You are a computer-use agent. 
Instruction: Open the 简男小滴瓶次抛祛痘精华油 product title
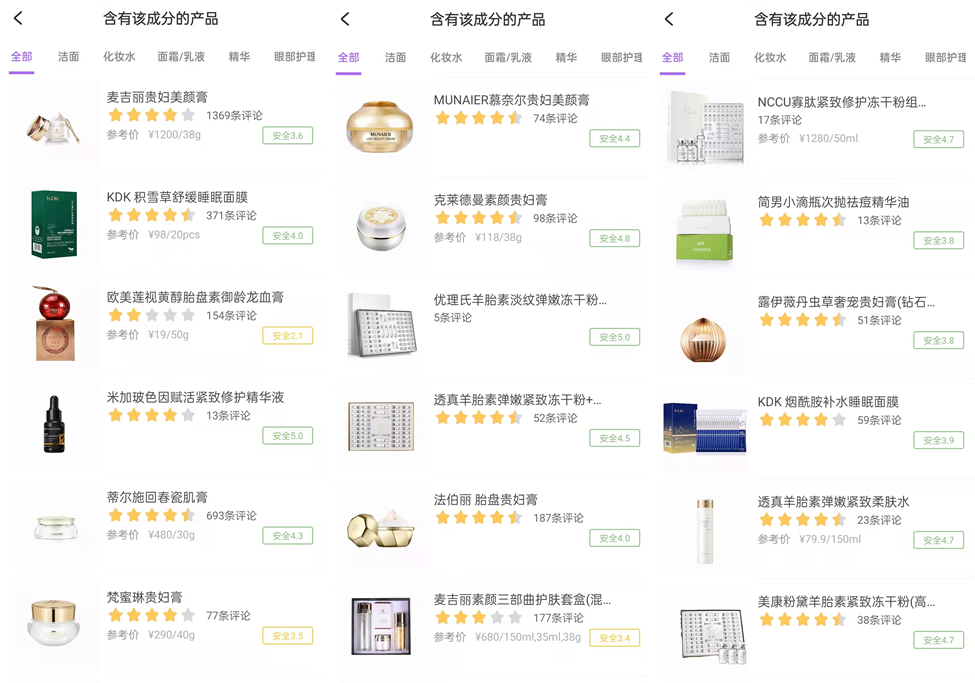[x=833, y=202]
